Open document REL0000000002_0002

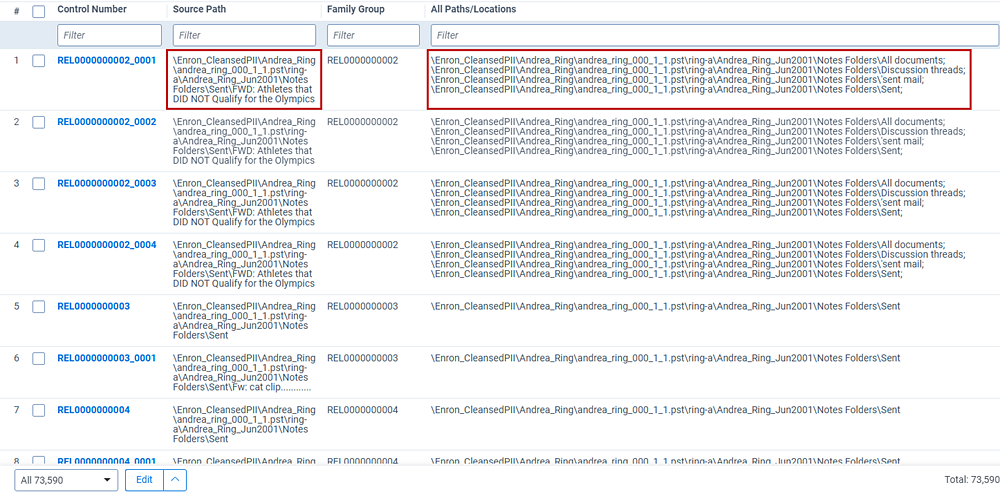click(x=107, y=122)
